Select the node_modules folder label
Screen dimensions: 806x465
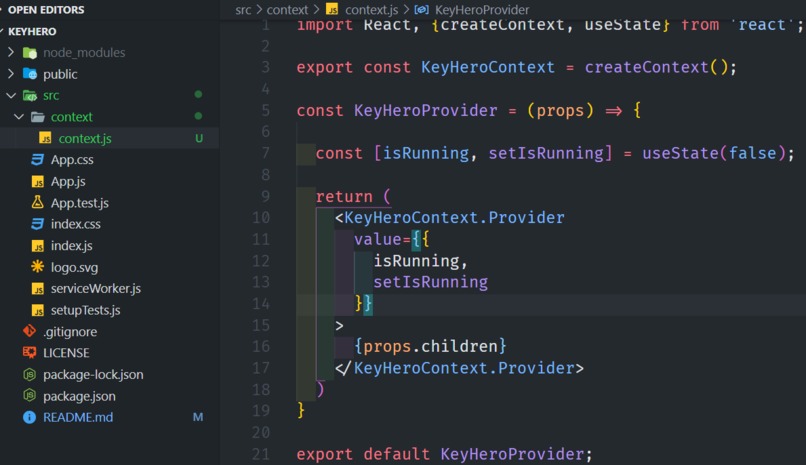pos(84,52)
